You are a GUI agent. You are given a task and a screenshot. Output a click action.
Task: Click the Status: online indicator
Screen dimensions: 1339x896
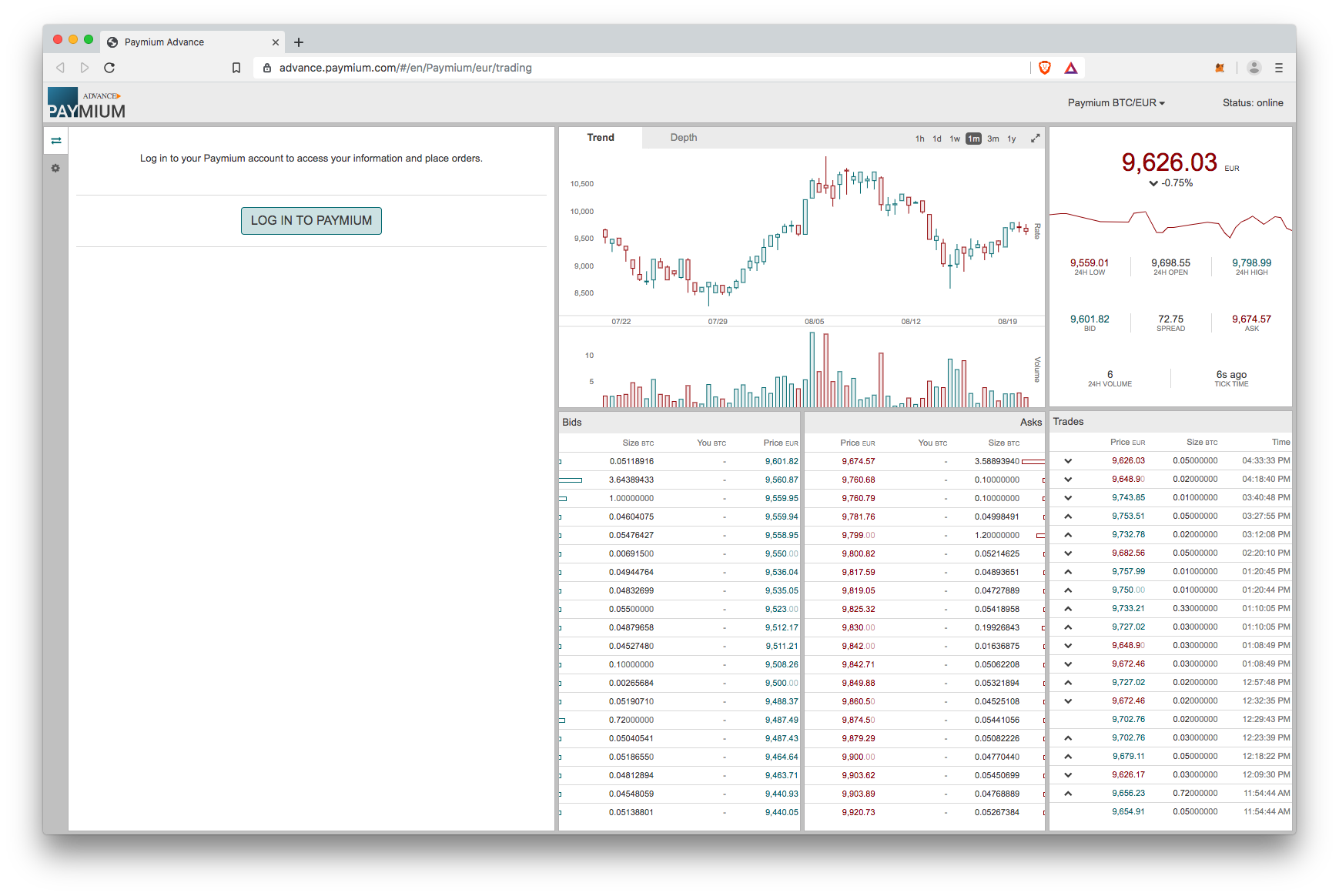pyautogui.click(x=1253, y=102)
